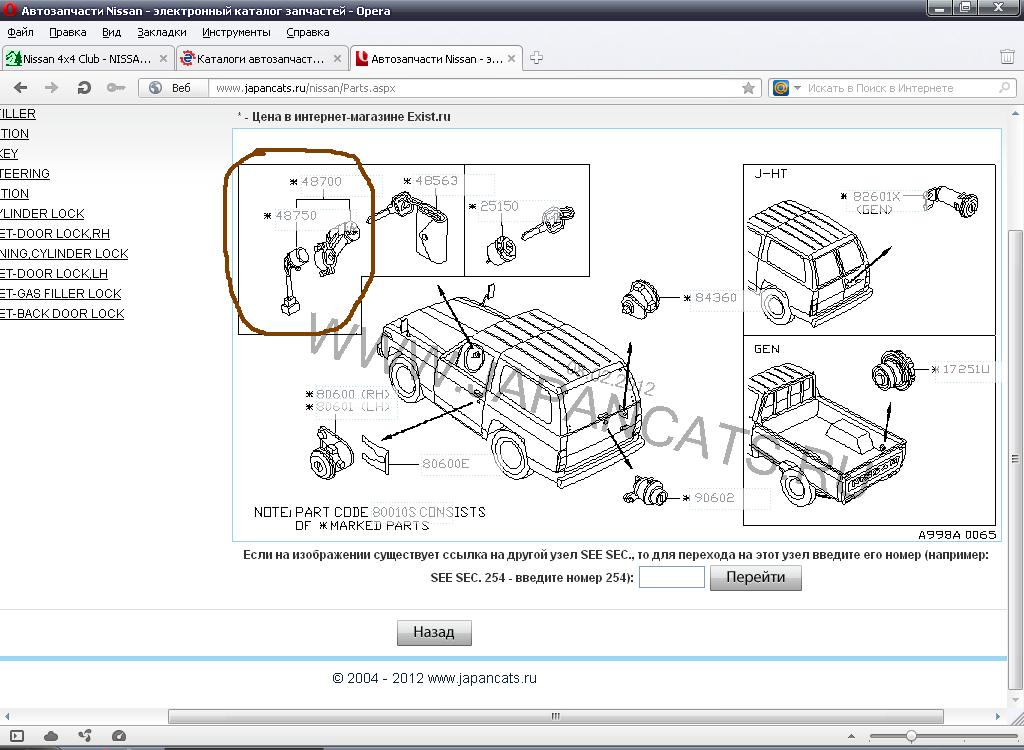
Task: Toggle the Opera Turbo gauge icon
Action: point(119,736)
